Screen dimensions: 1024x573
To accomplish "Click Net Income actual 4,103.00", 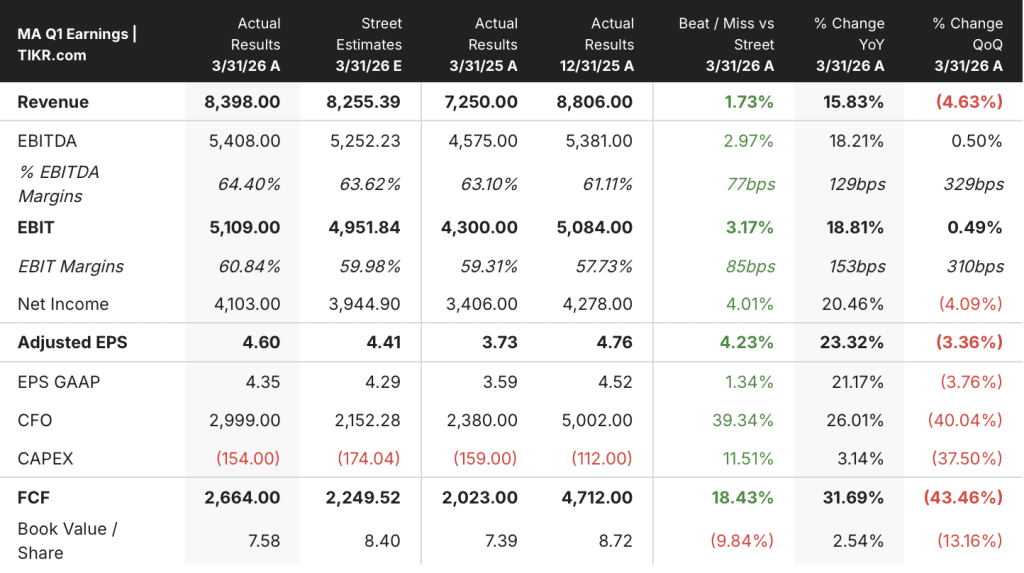I will pos(247,304).
